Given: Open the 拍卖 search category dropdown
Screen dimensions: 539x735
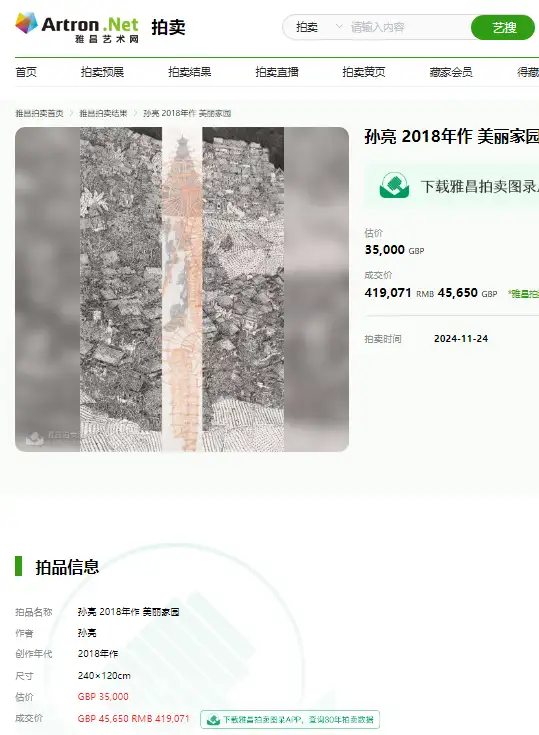Looking at the screenshot, I should 319,27.
